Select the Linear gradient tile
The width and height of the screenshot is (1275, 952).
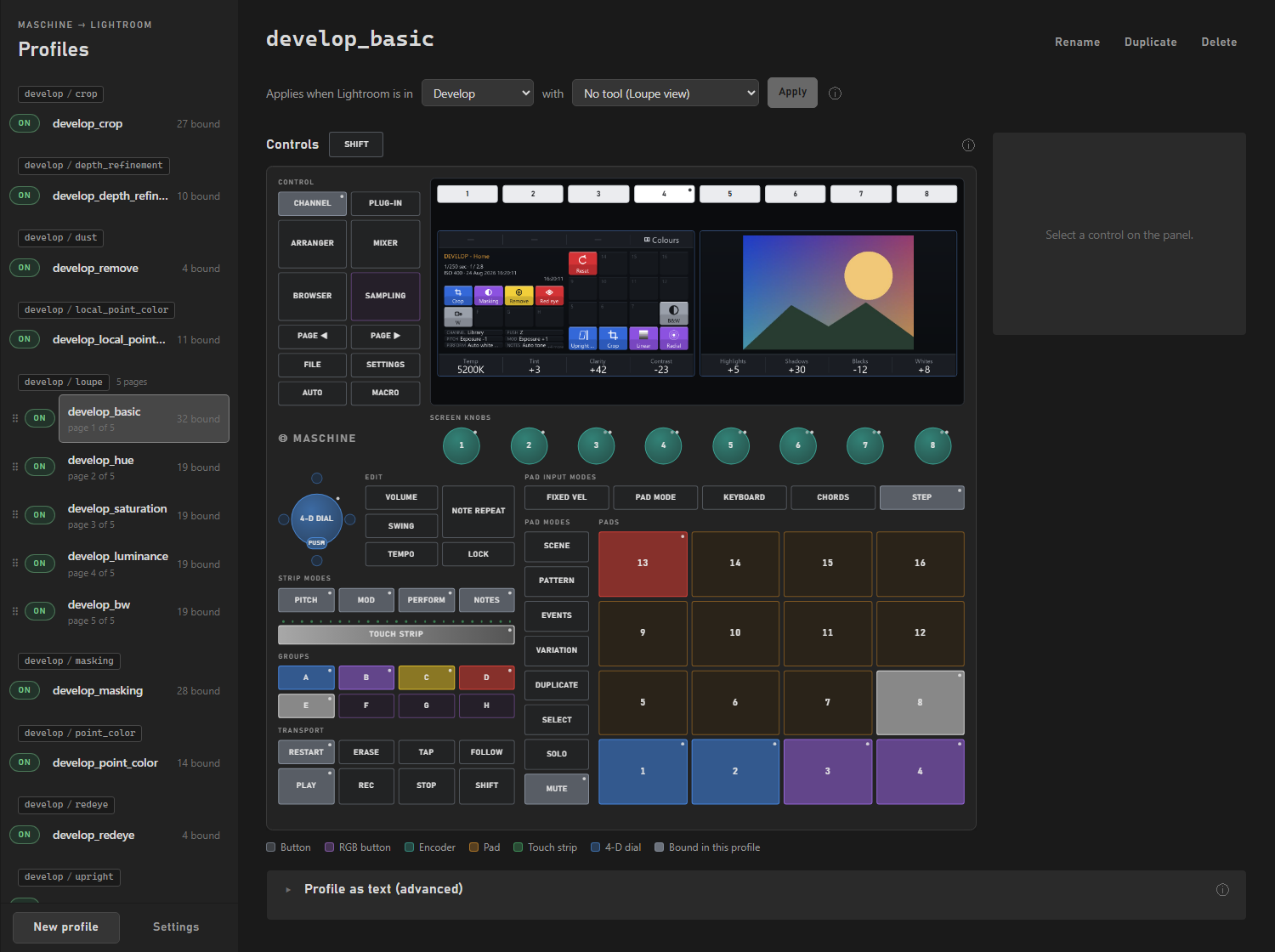tap(643, 338)
